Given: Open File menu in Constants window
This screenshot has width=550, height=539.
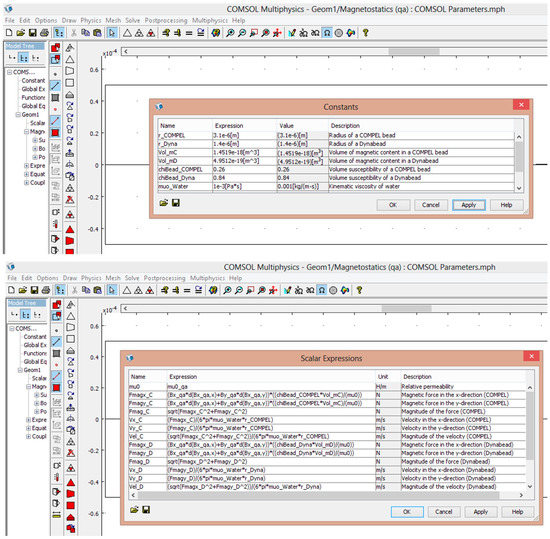Looking at the screenshot, I should (10, 20).
